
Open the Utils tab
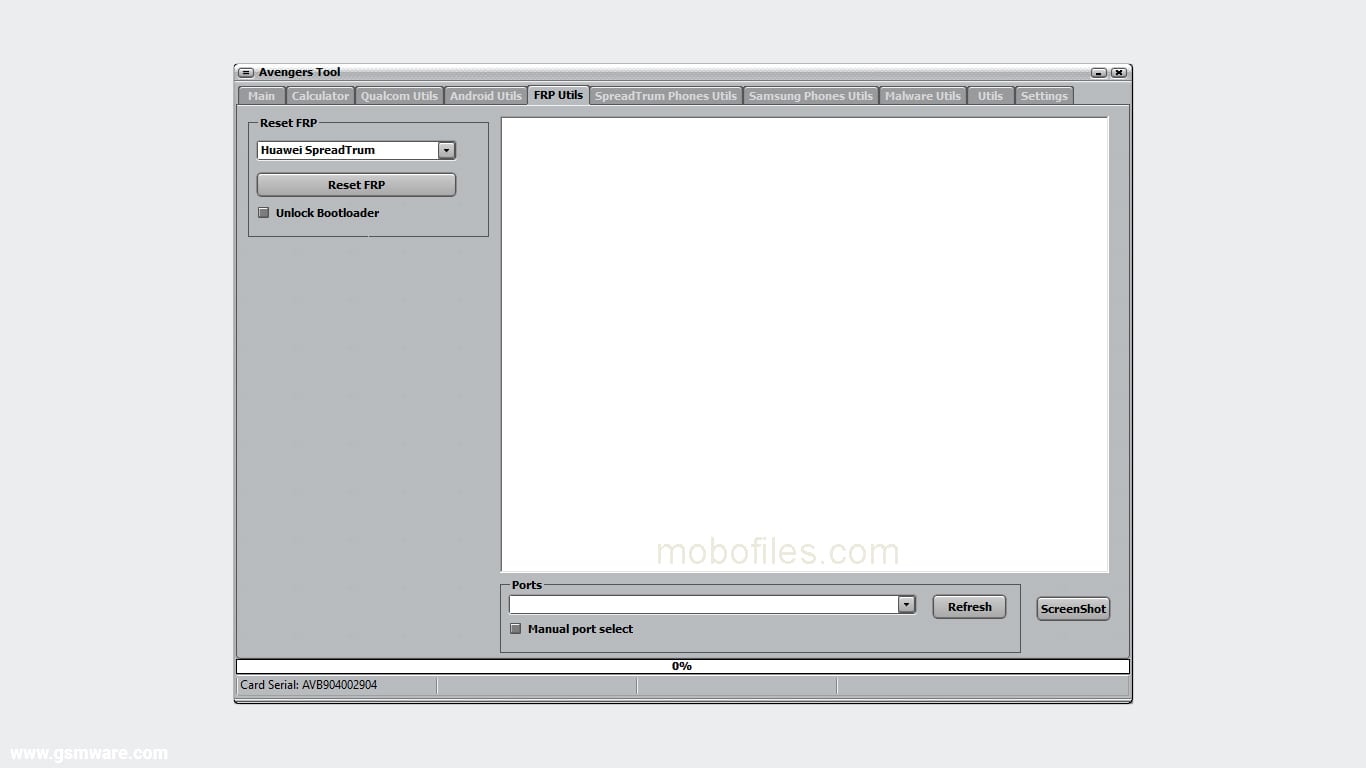tap(991, 96)
